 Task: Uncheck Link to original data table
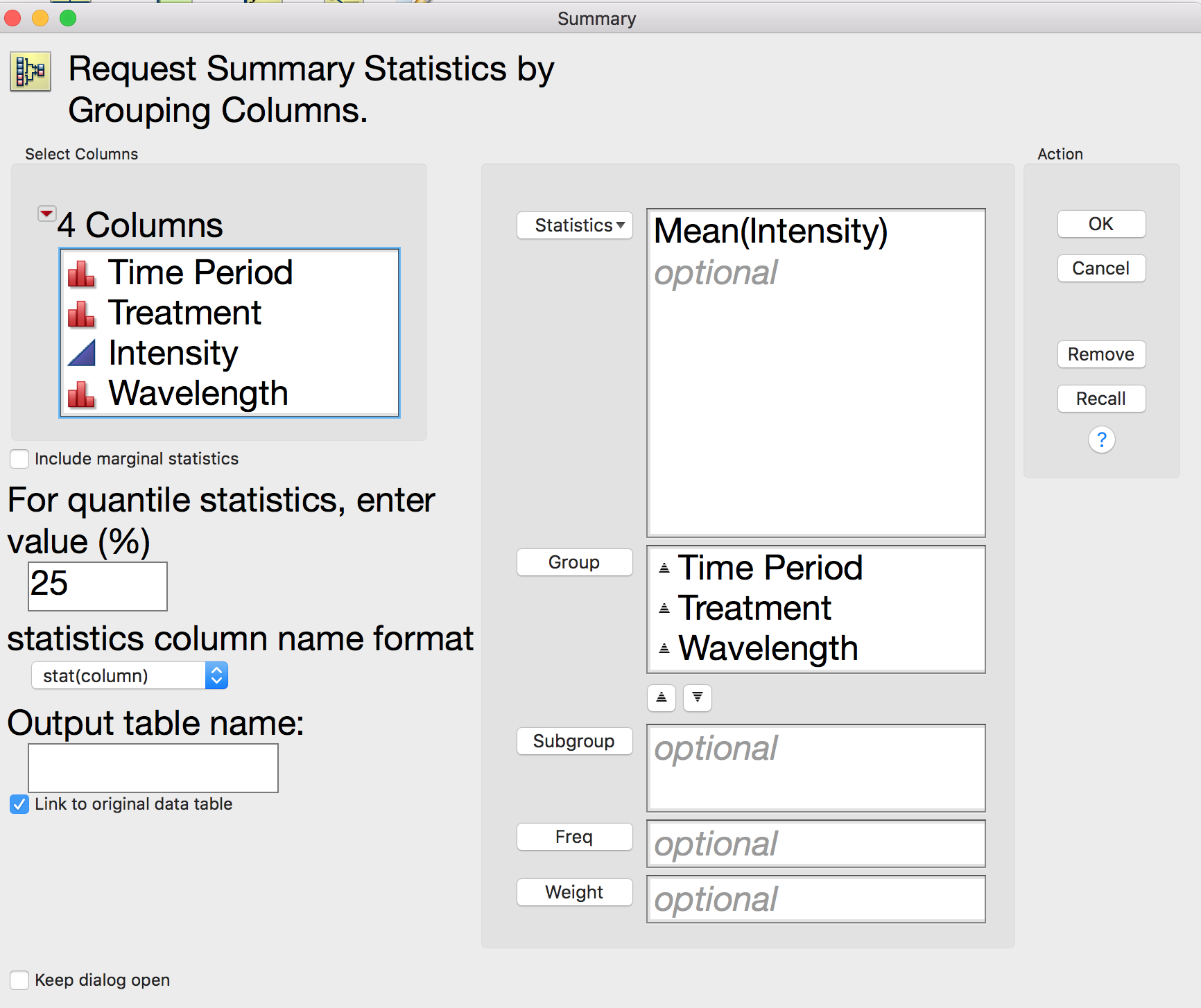coord(19,804)
